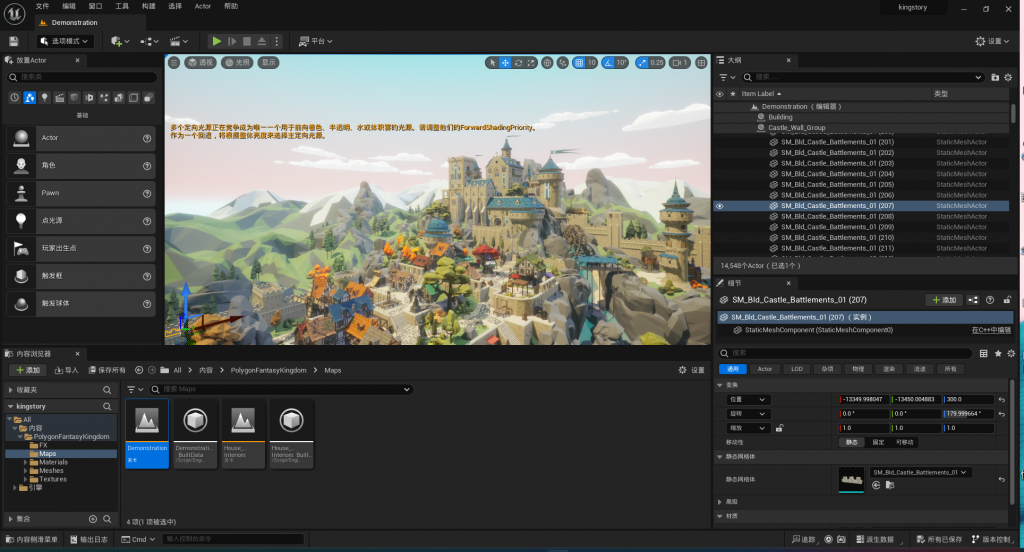Toggle scale snapping icon
The width and height of the screenshot is (1024, 552).
pos(642,63)
